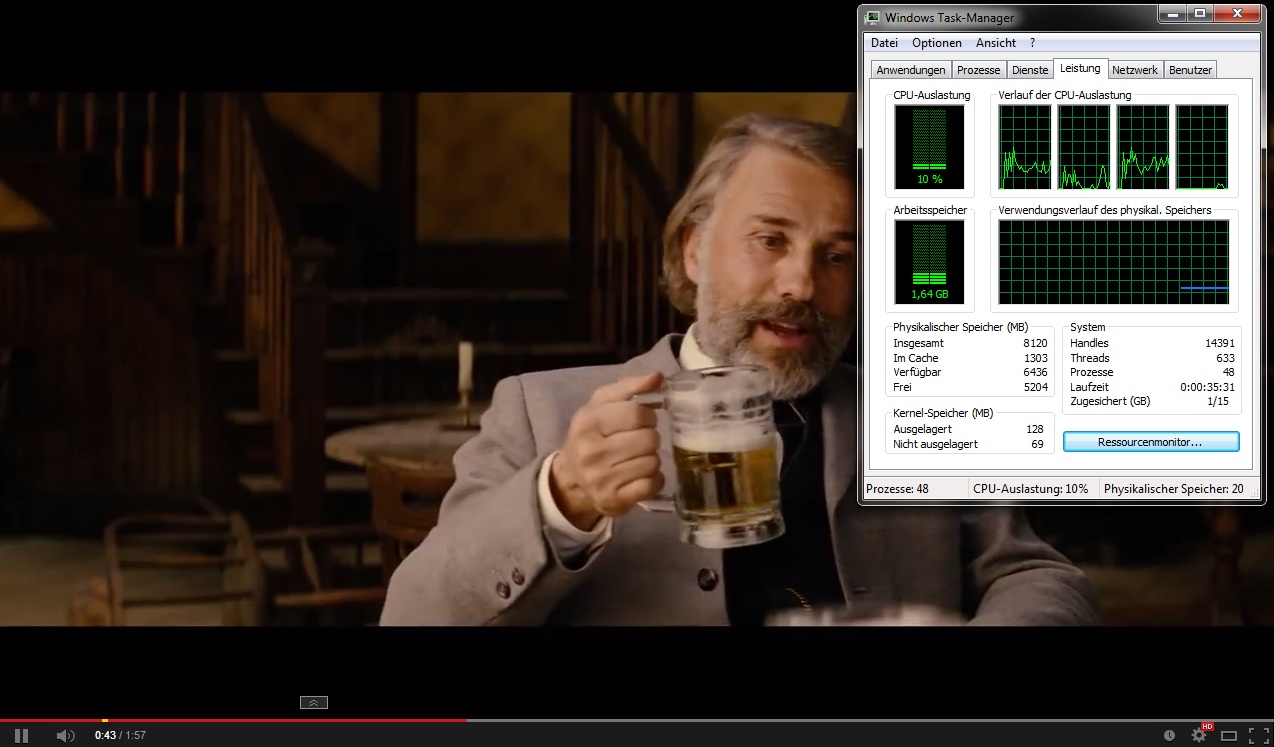1274x747 pixels.
Task: Jump to the yellow marker on timeline
Action: pyautogui.click(x=105, y=720)
